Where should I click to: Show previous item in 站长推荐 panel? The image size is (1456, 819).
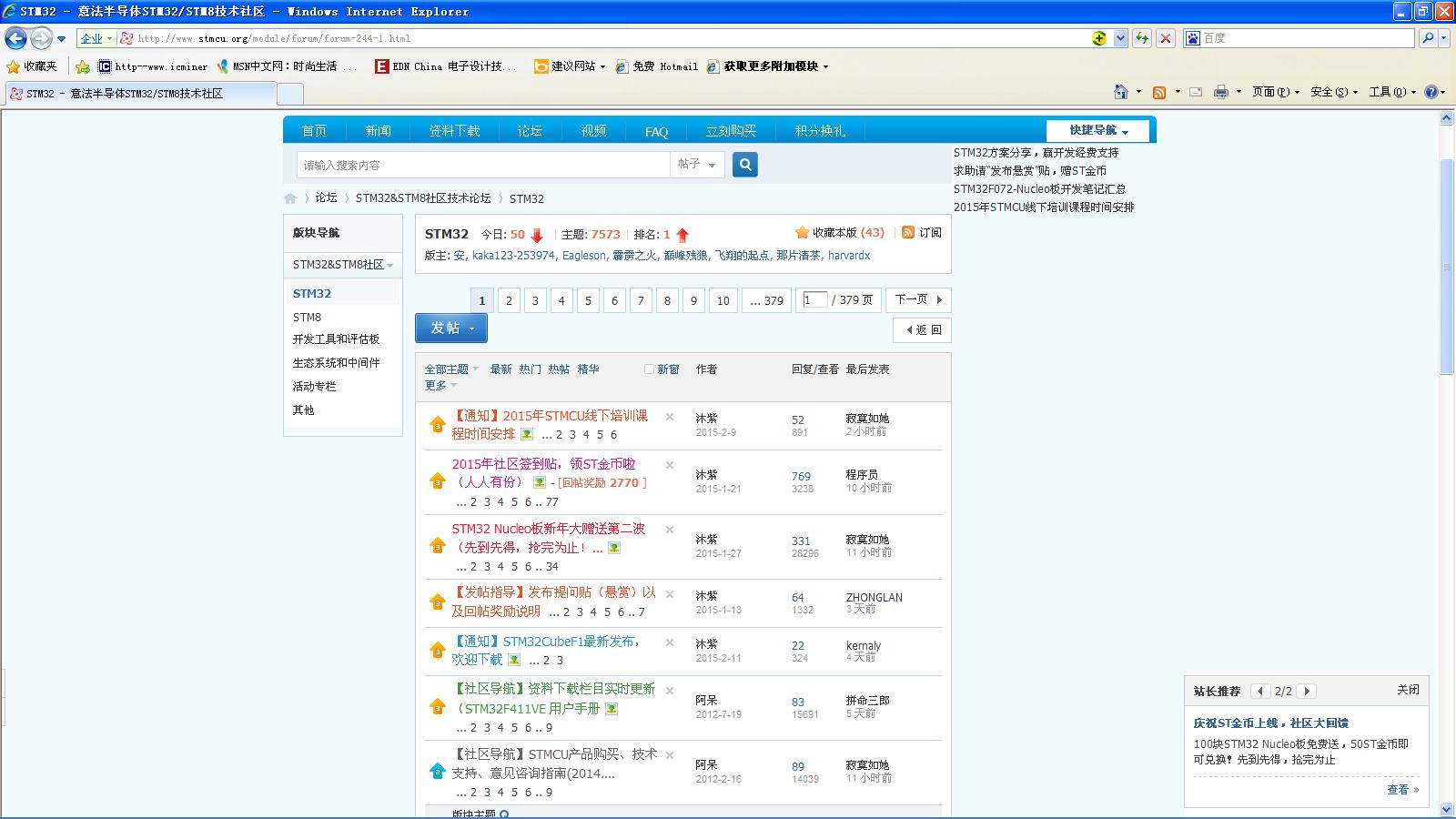[1260, 692]
